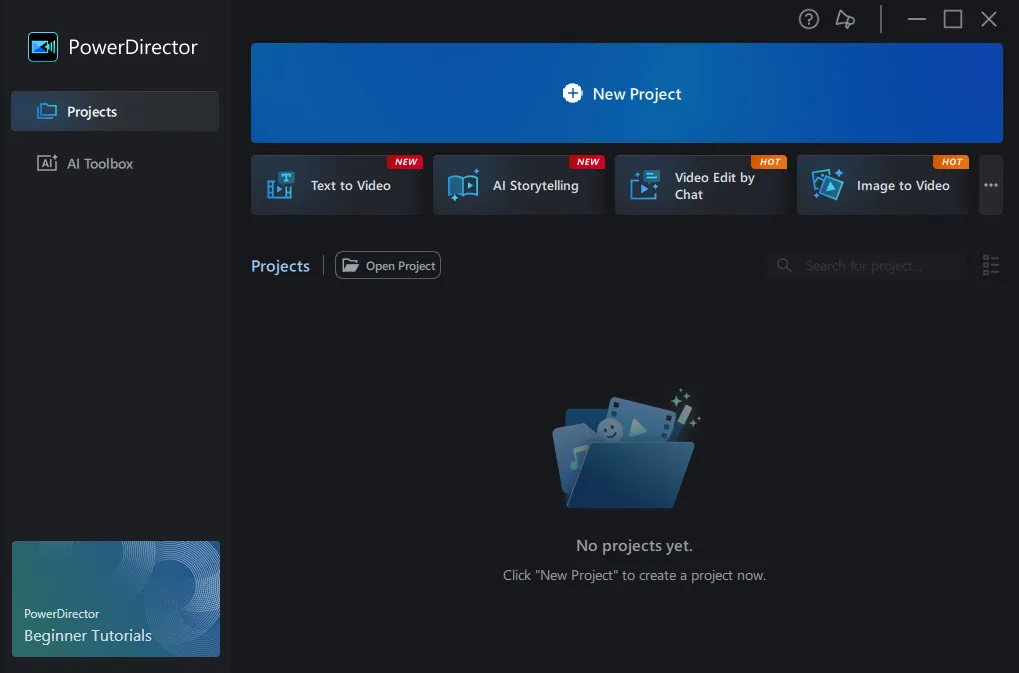Launch the Image to Video tool

click(x=883, y=185)
